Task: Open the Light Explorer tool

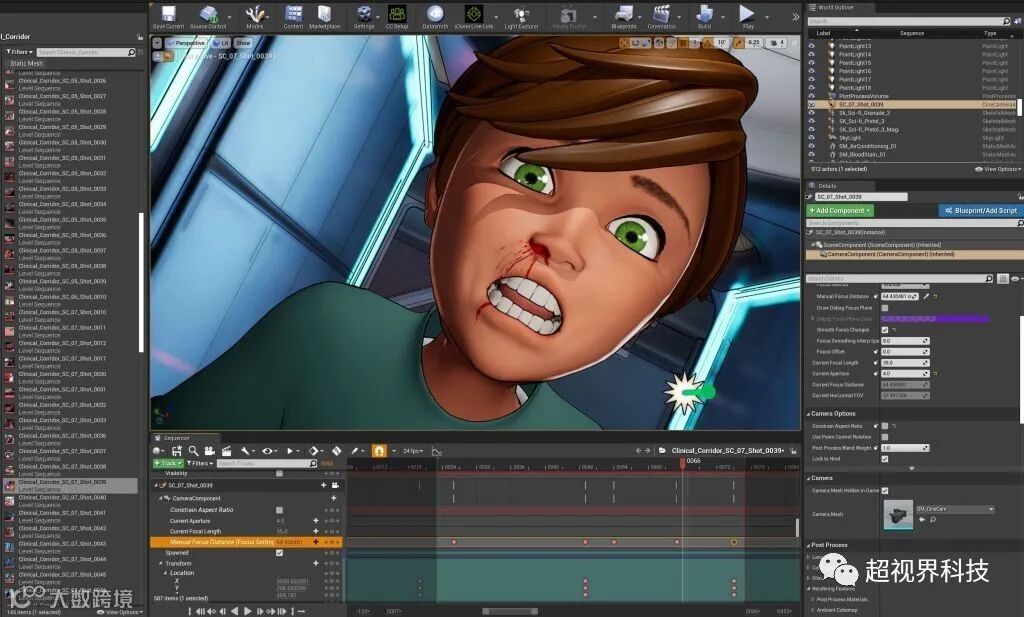Action: pyautogui.click(x=520, y=15)
